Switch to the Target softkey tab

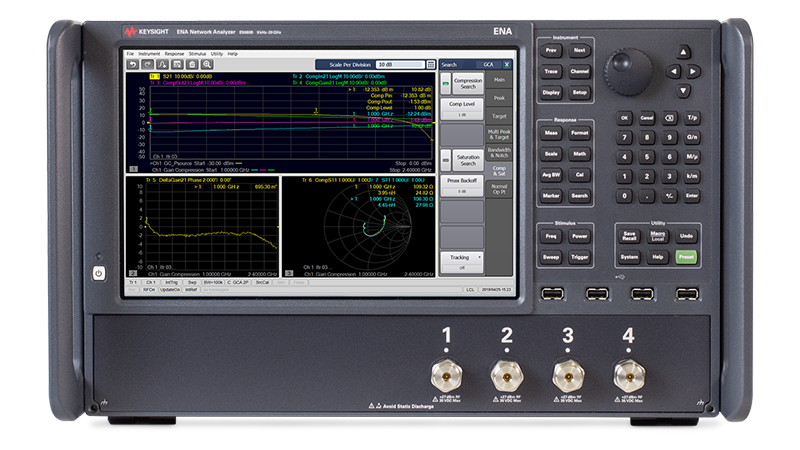[499, 116]
